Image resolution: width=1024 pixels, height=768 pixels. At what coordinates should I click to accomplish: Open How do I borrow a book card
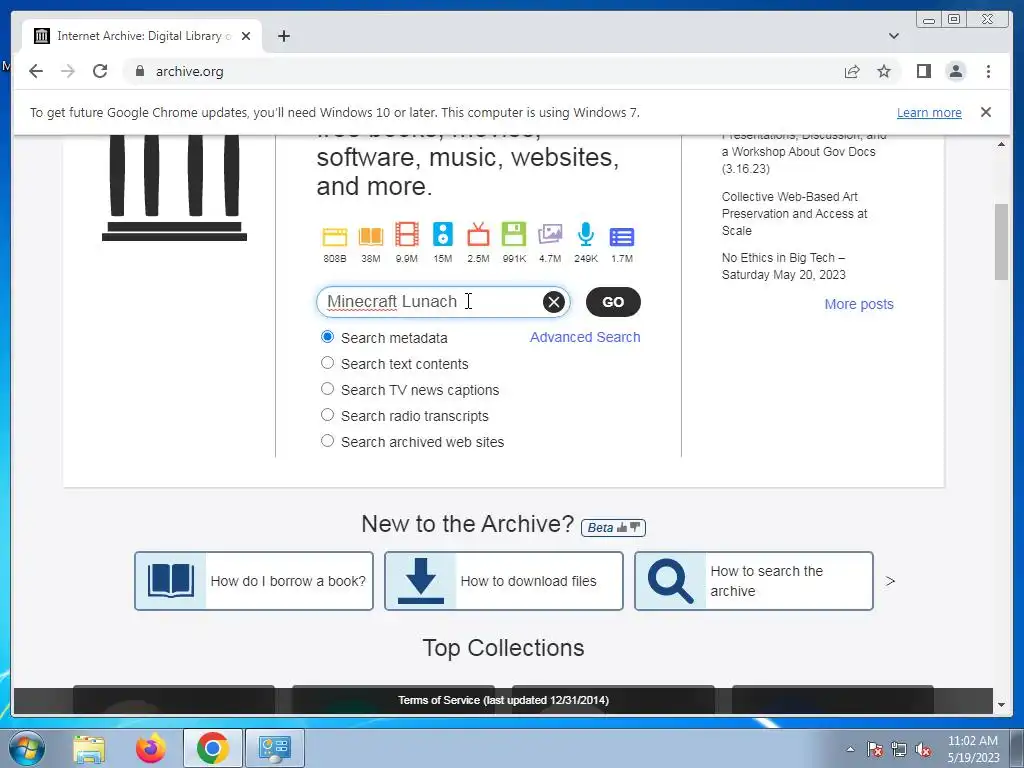(x=254, y=581)
